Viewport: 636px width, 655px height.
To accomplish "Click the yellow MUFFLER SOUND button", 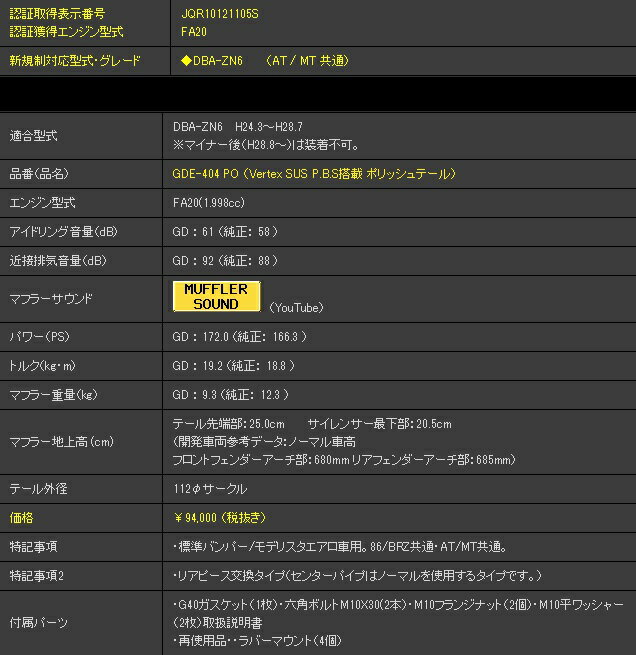I will click(216, 297).
